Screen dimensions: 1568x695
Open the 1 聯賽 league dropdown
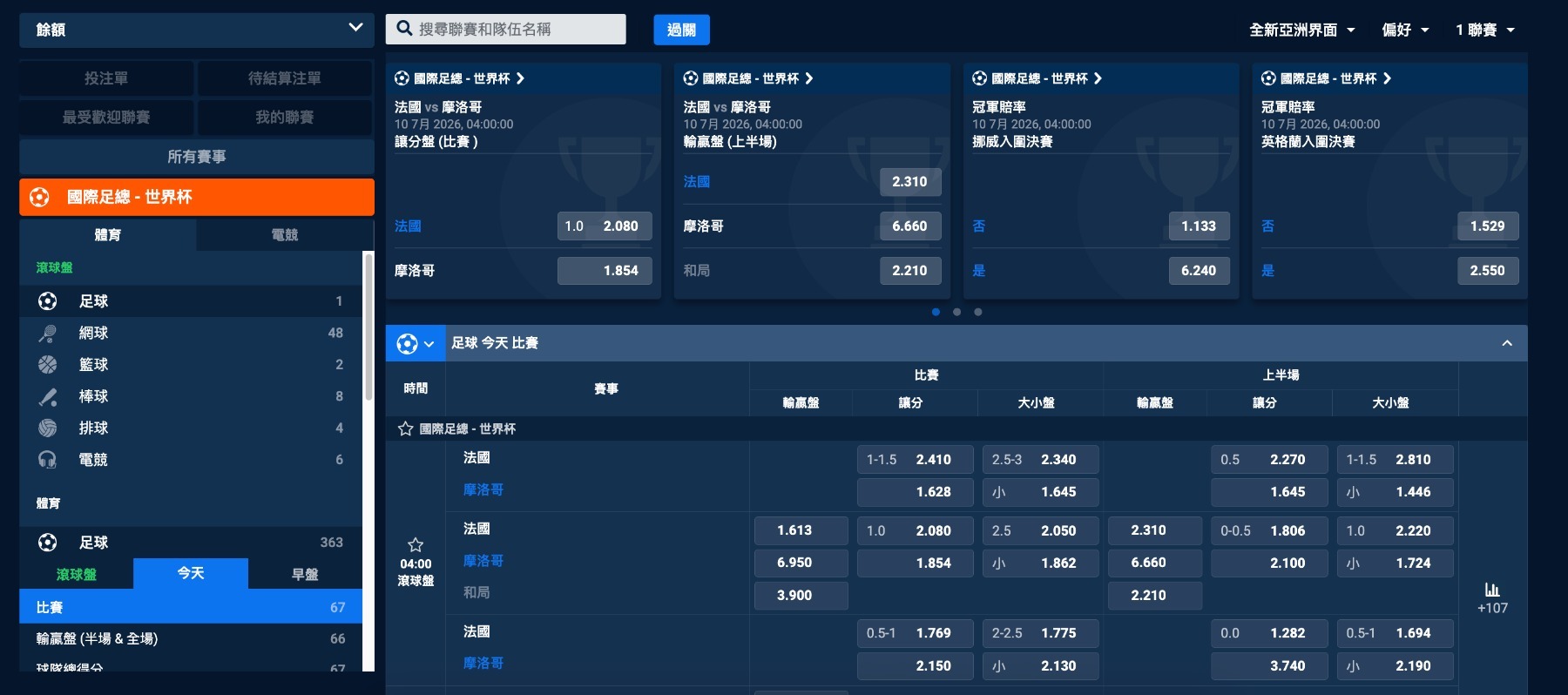tap(1485, 30)
